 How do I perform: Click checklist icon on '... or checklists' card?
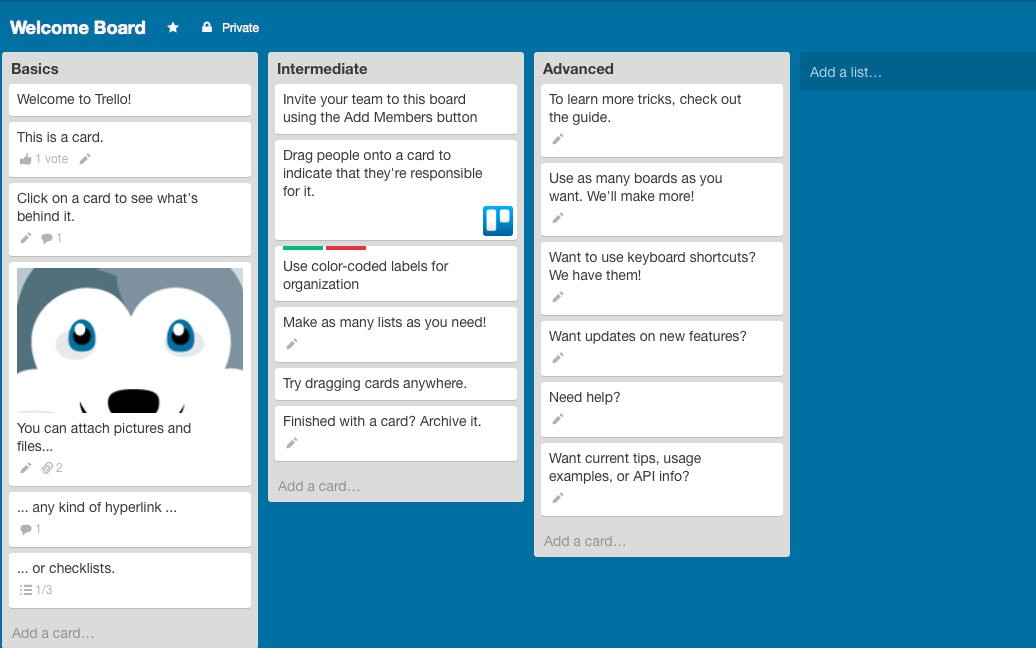pos(26,590)
